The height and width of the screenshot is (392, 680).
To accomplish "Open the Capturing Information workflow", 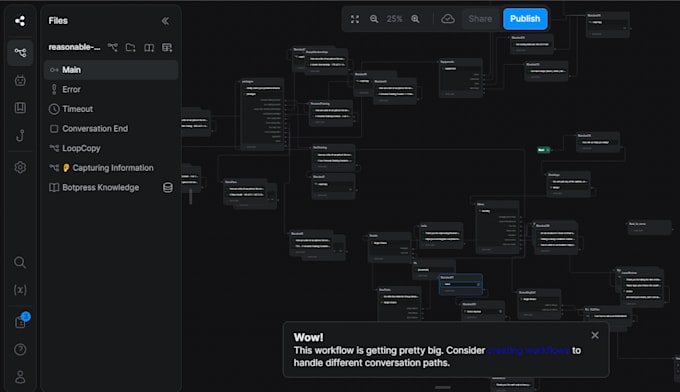I will (x=111, y=168).
